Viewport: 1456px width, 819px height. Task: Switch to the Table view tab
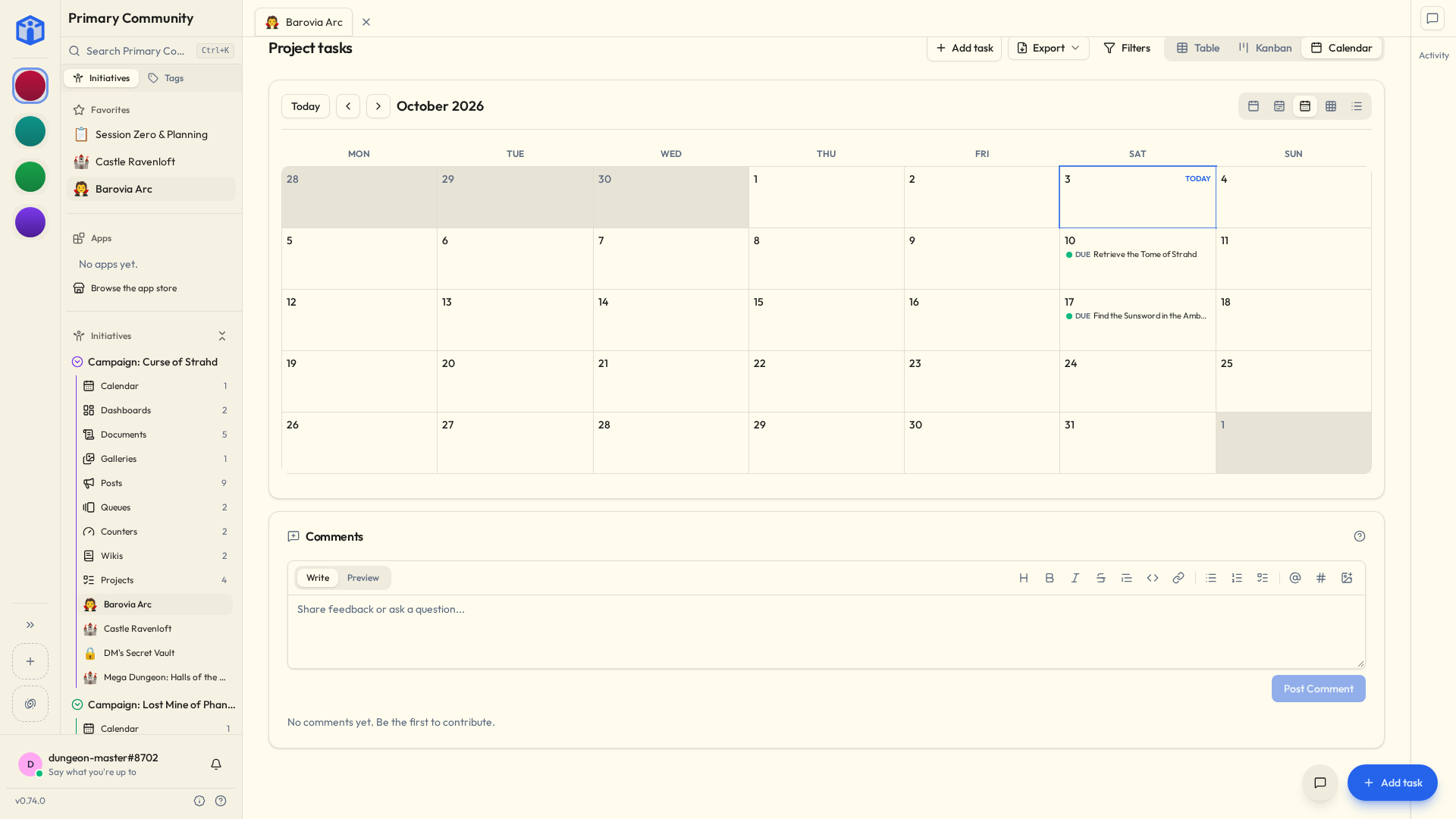[1198, 48]
